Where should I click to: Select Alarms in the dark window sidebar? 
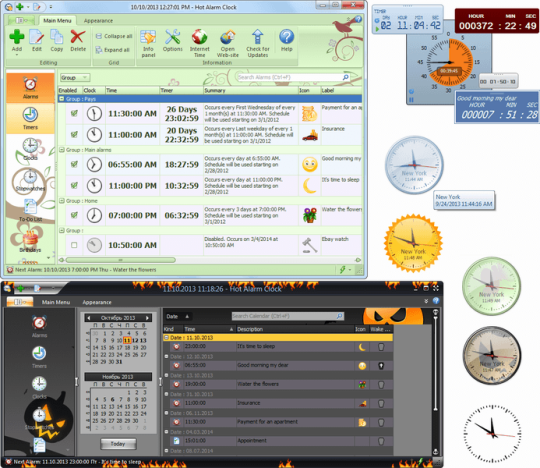click(x=39, y=326)
